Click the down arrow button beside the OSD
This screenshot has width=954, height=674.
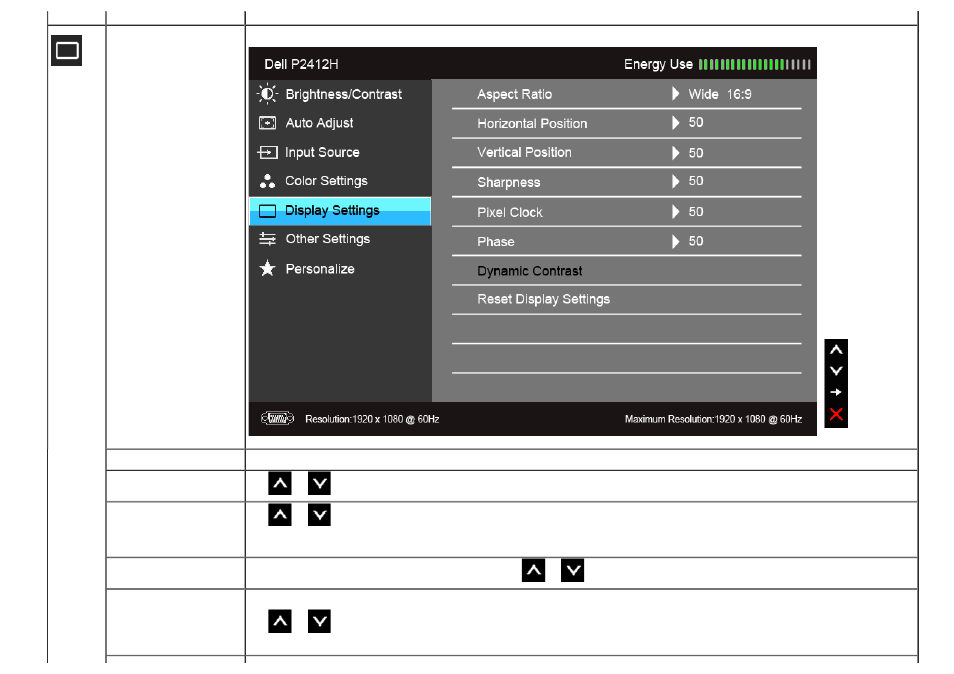836,371
